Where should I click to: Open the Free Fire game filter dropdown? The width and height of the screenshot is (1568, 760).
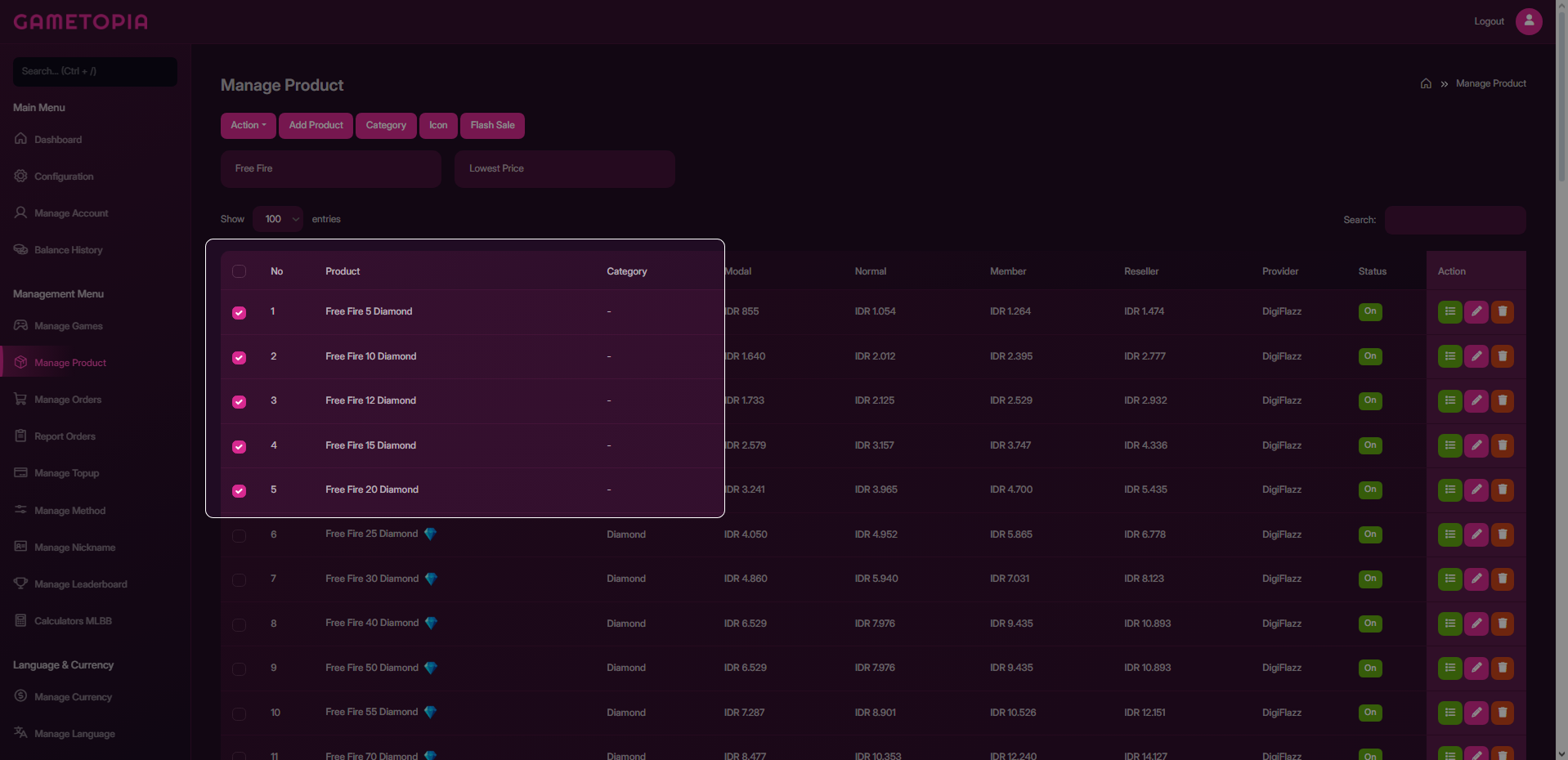click(x=331, y=168)
